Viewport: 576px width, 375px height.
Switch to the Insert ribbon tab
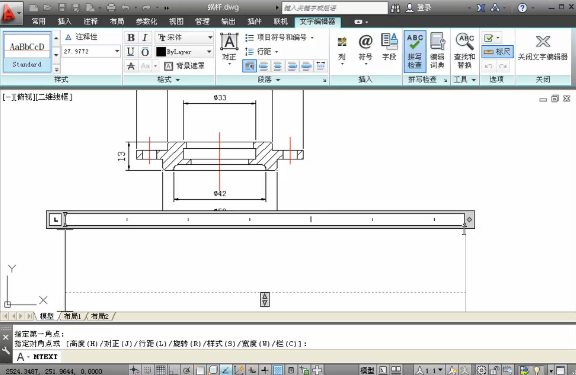65,22
